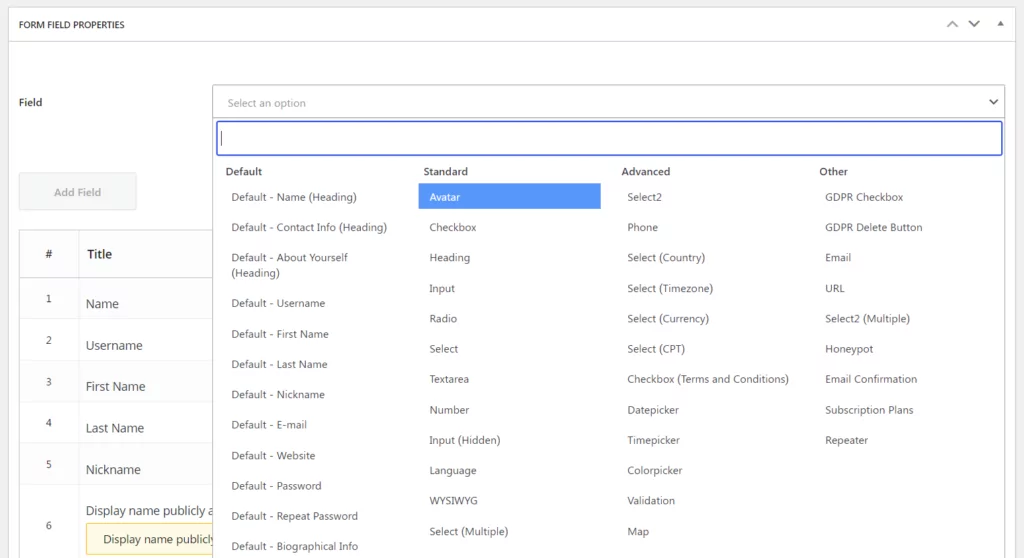Select Default - Nickname option
Screen dimensions: 1024x558
pyautogui.click(x=278, y=395)
